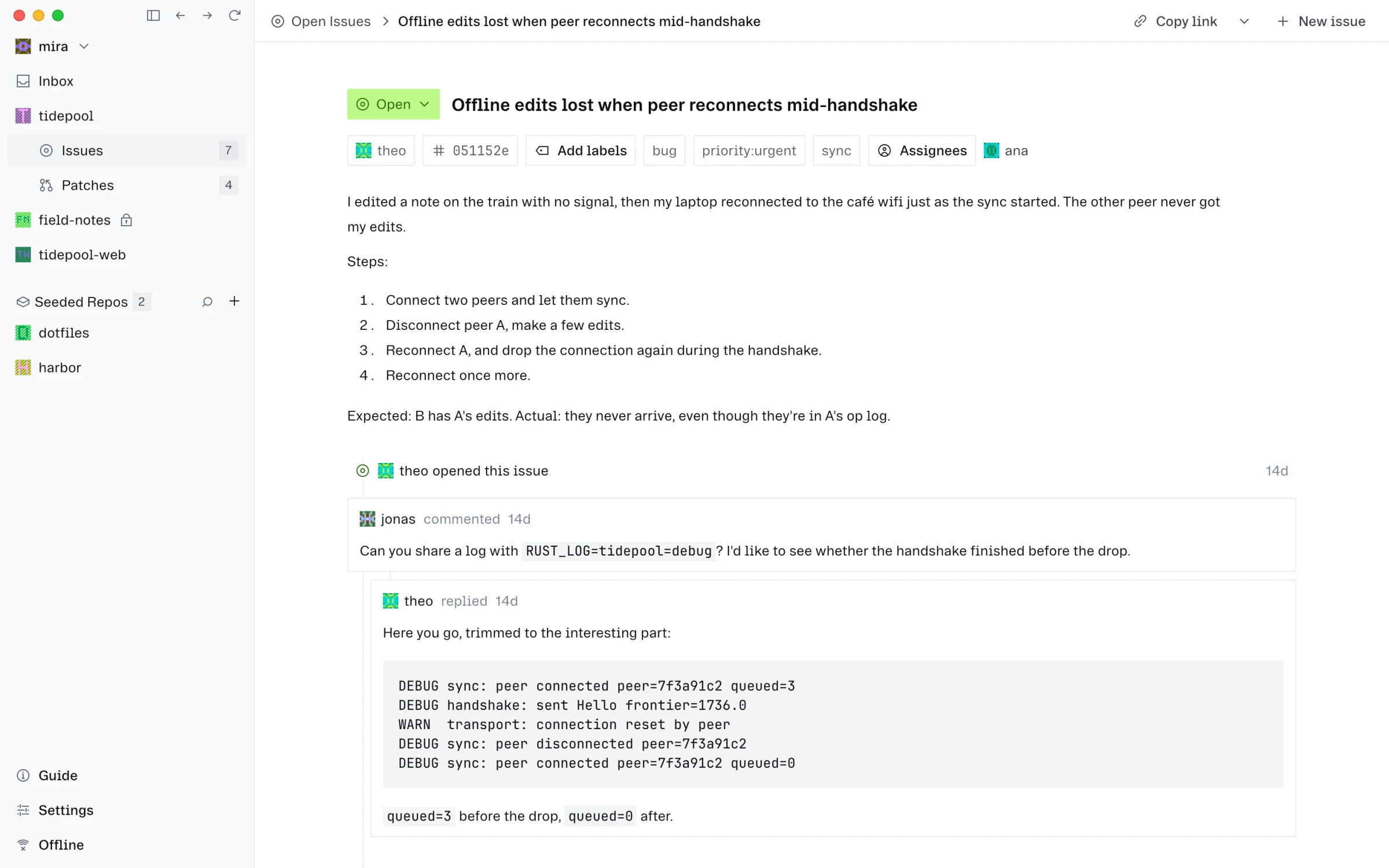This screenshot has width=1389, height=868.
Task: Click the lock icon beside field-notes
Action: click(126, 220)
